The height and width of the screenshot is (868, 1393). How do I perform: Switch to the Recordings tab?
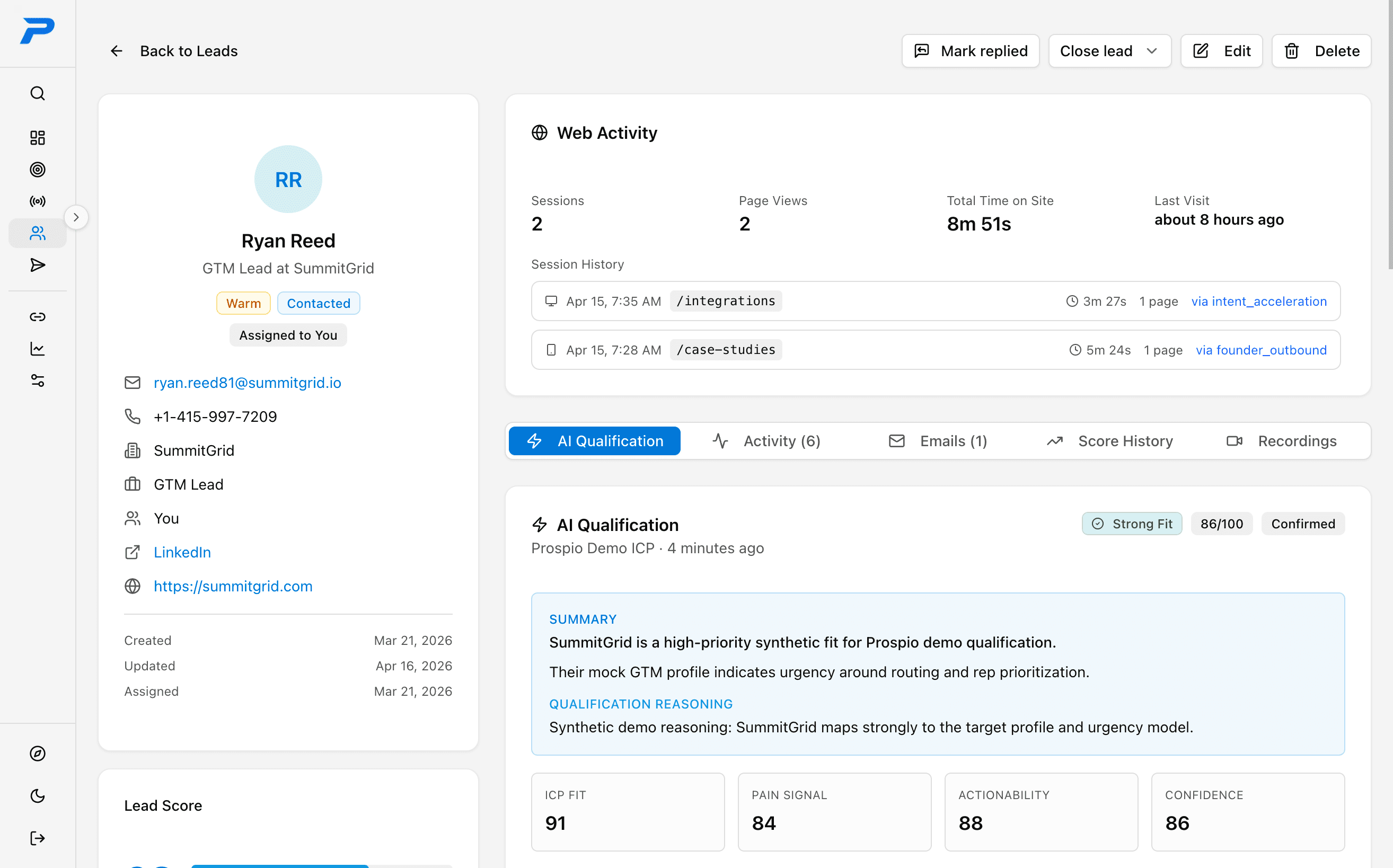(1281, 441)
